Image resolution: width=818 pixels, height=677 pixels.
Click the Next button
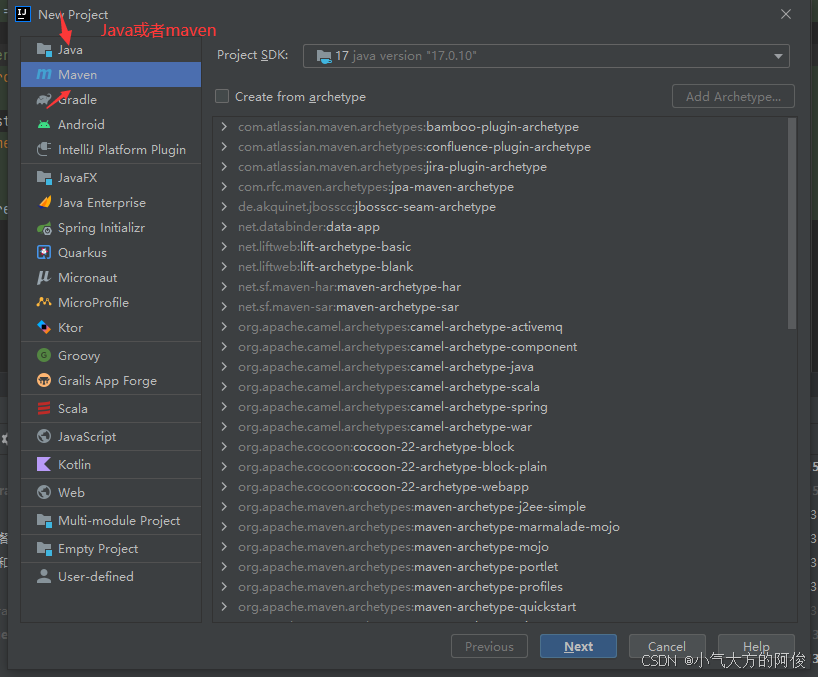tap(578, 646)
